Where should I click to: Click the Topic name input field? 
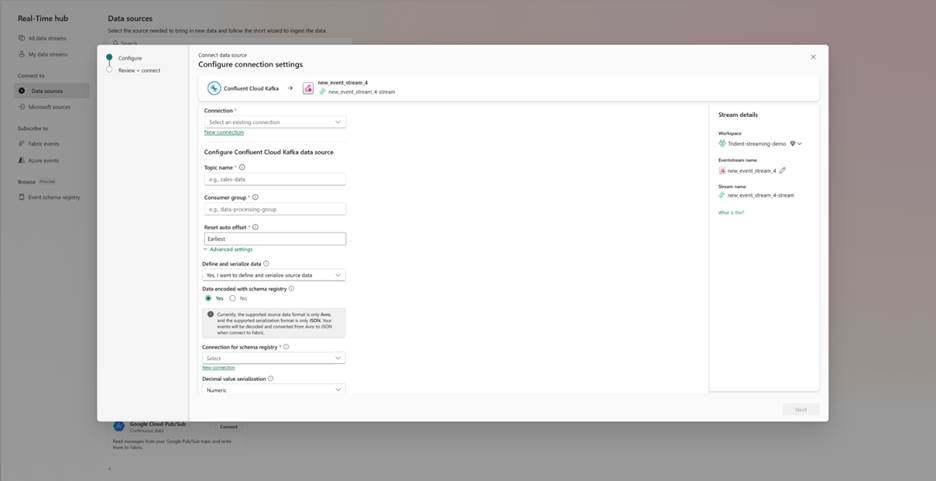[275, 179]
